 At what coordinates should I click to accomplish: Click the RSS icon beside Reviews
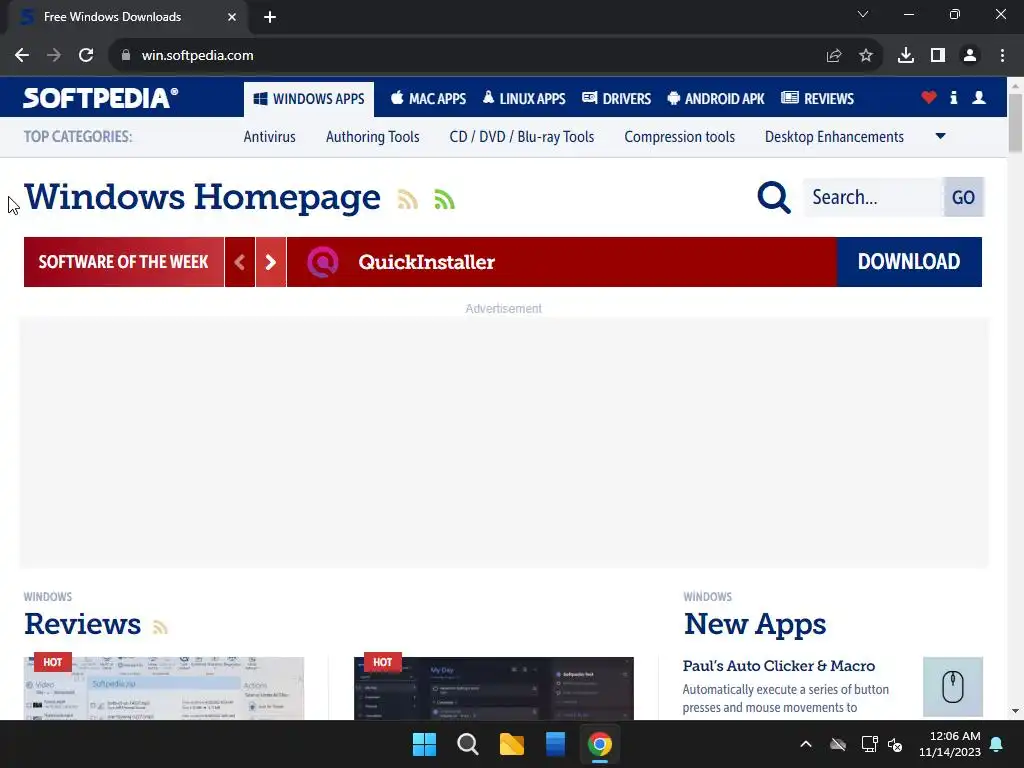pyautogui.click(x=160, y=627)
